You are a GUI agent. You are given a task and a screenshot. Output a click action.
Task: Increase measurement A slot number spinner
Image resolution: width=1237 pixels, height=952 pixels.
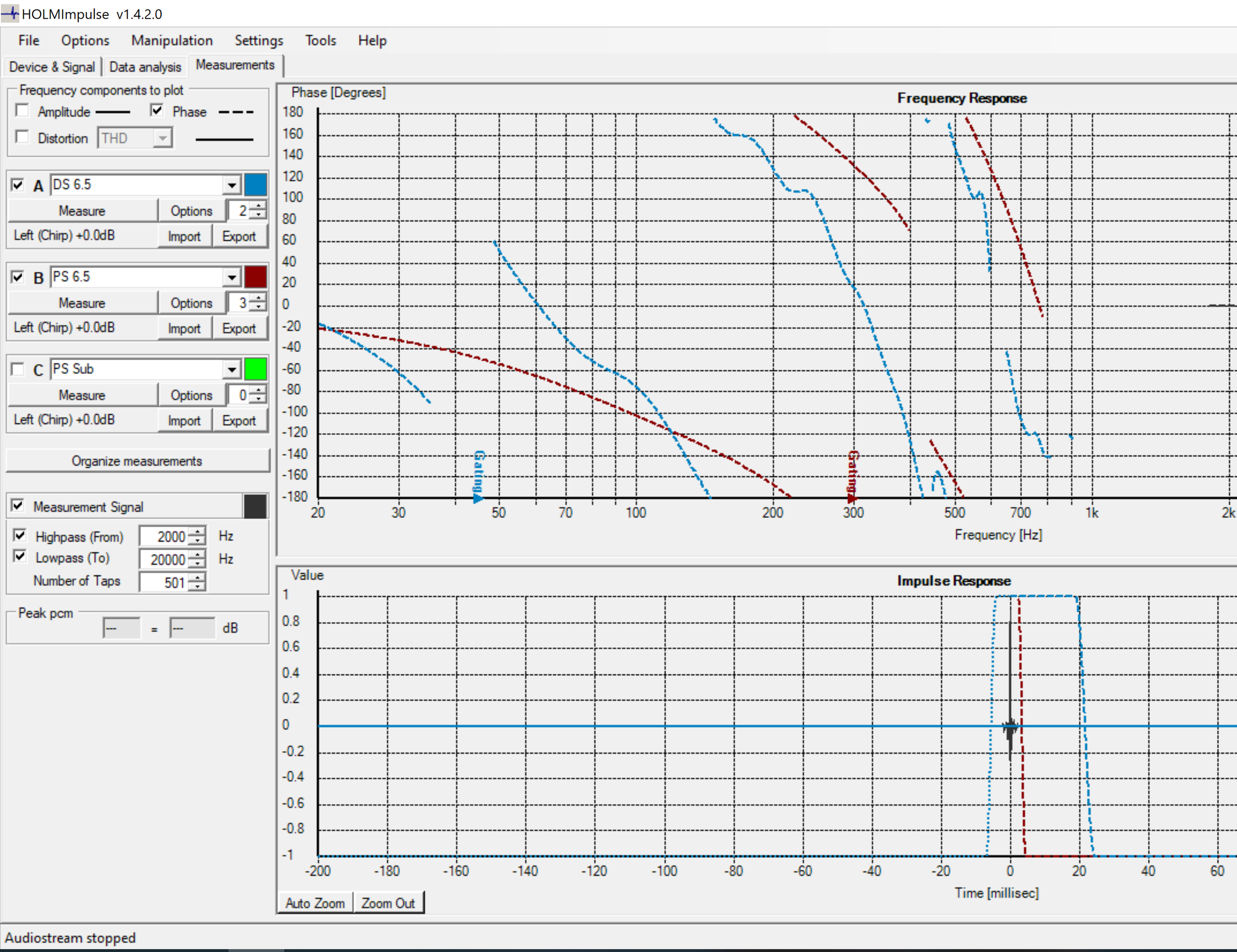point(259,206)
